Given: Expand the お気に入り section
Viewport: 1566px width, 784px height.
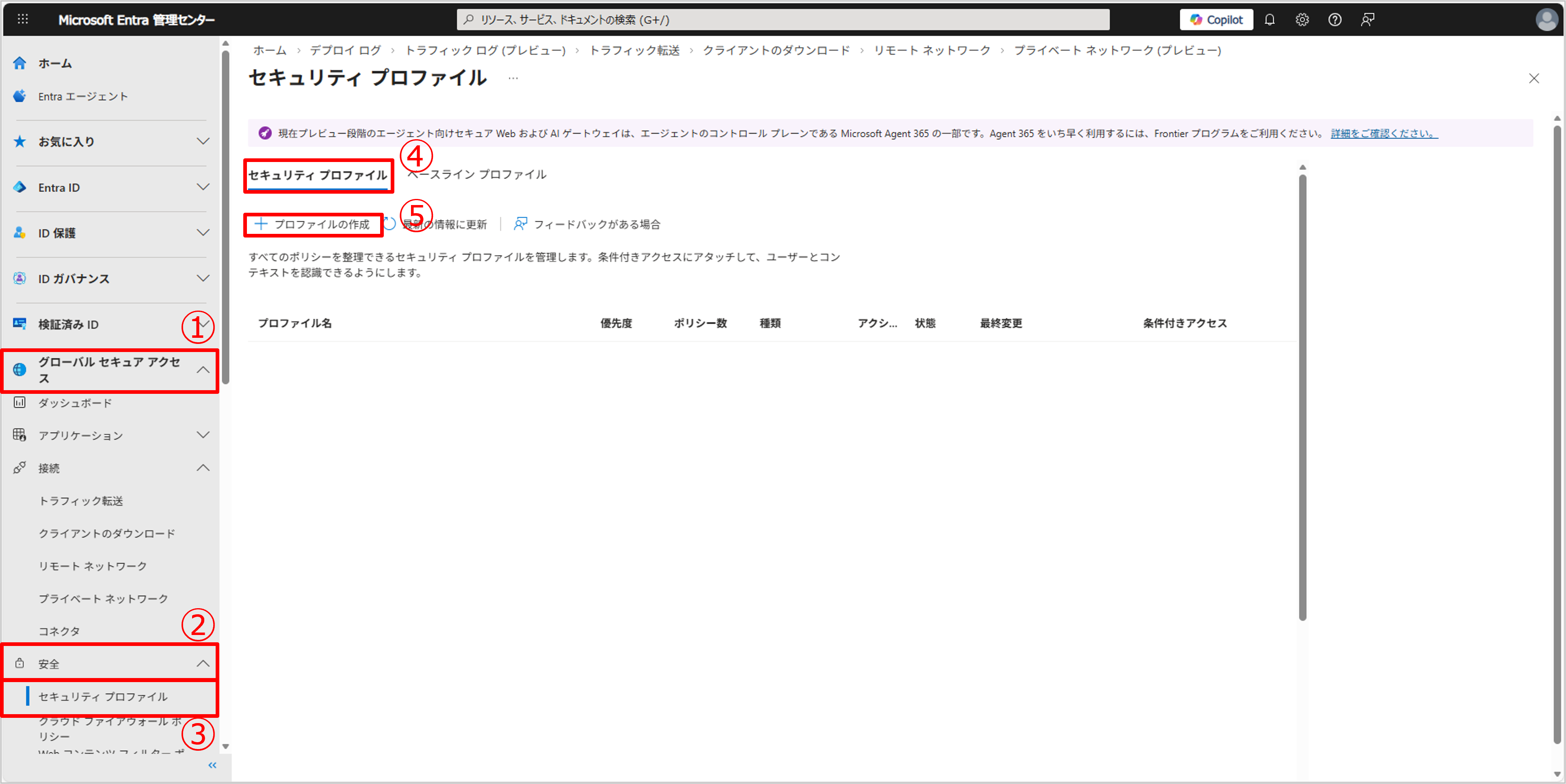Looking at the screenshot, I should (x=203, y=142).
